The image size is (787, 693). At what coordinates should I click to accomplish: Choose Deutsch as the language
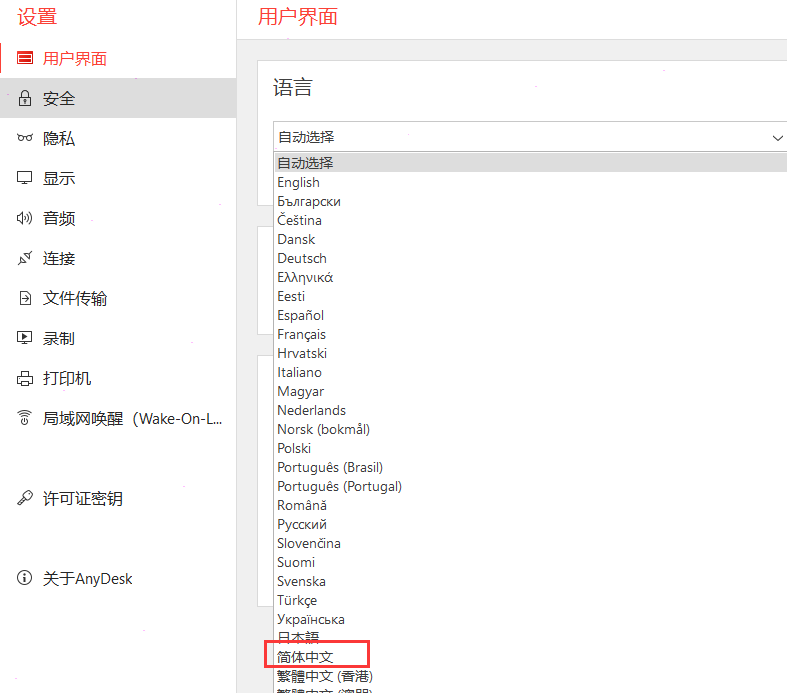point(531,258)
